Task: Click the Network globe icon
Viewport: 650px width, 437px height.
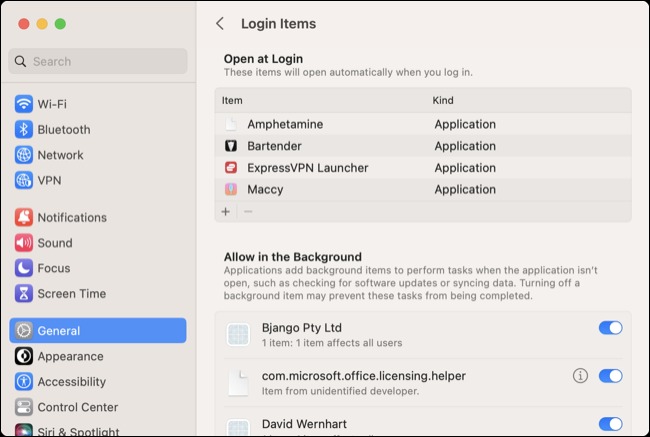Action: 24,155
